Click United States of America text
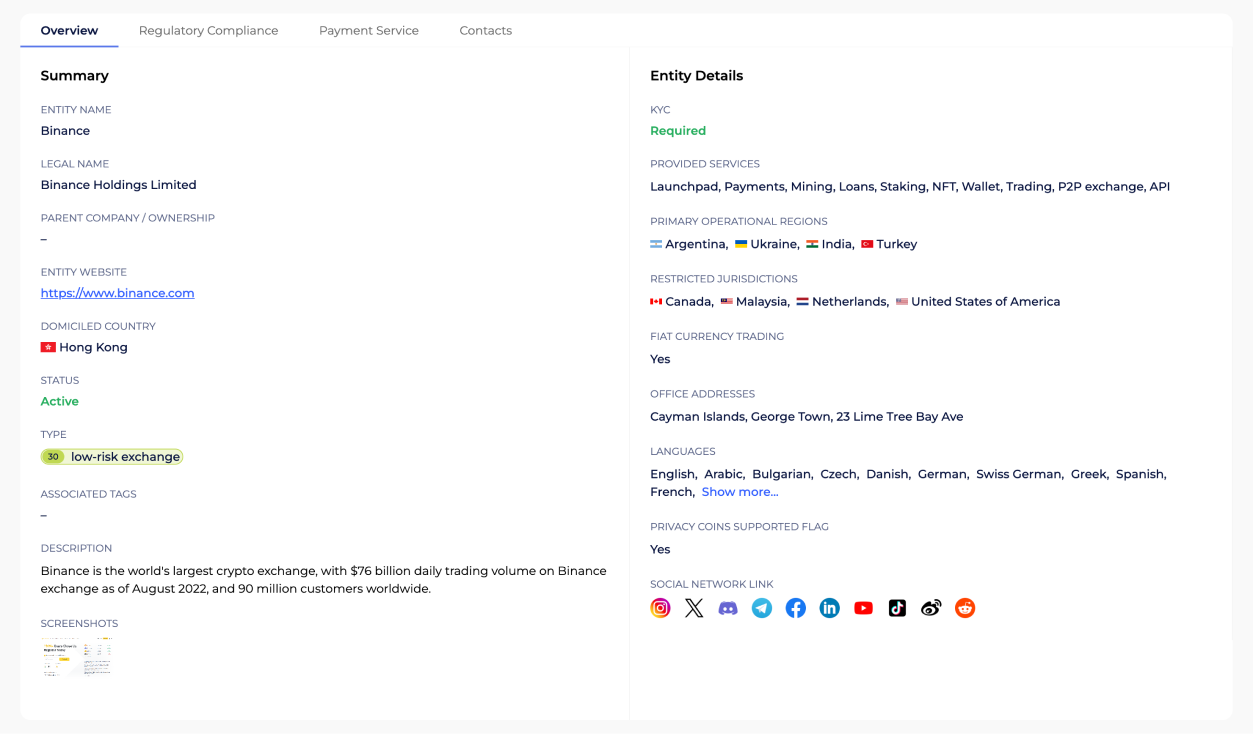The image size is (1253, 734). (986, 302)
